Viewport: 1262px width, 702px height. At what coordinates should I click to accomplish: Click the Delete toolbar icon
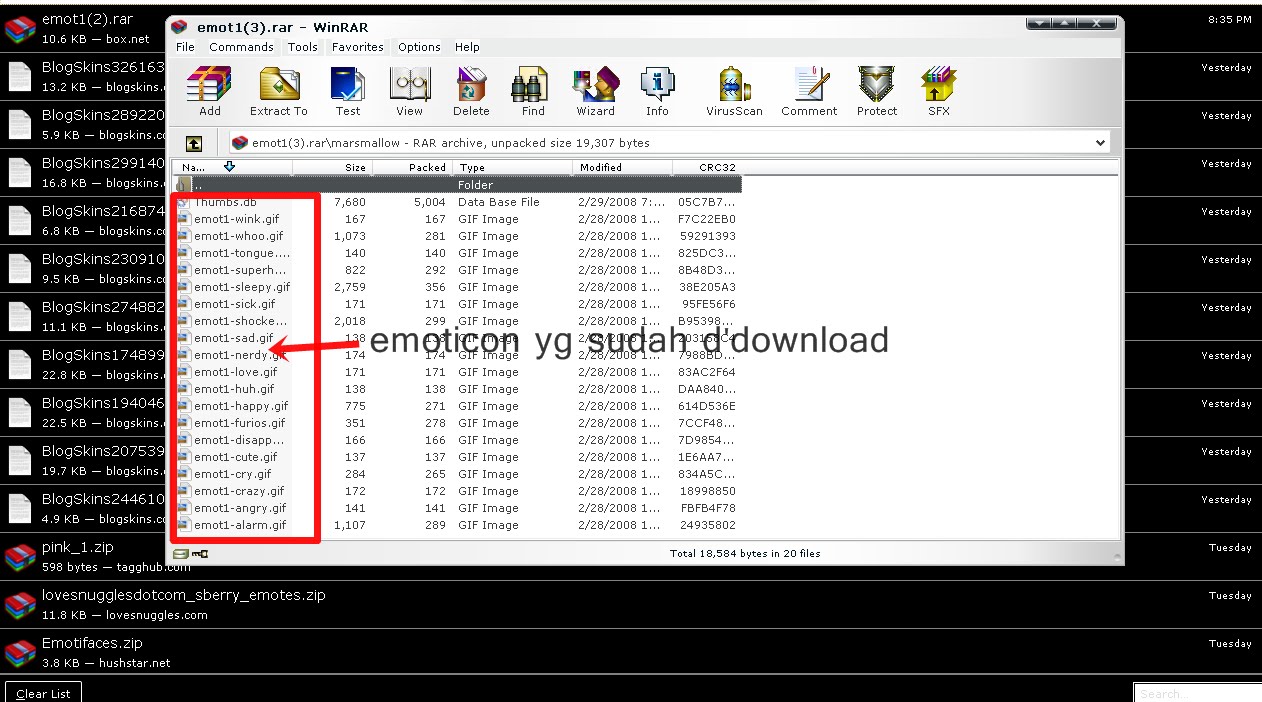pos(471,92)
